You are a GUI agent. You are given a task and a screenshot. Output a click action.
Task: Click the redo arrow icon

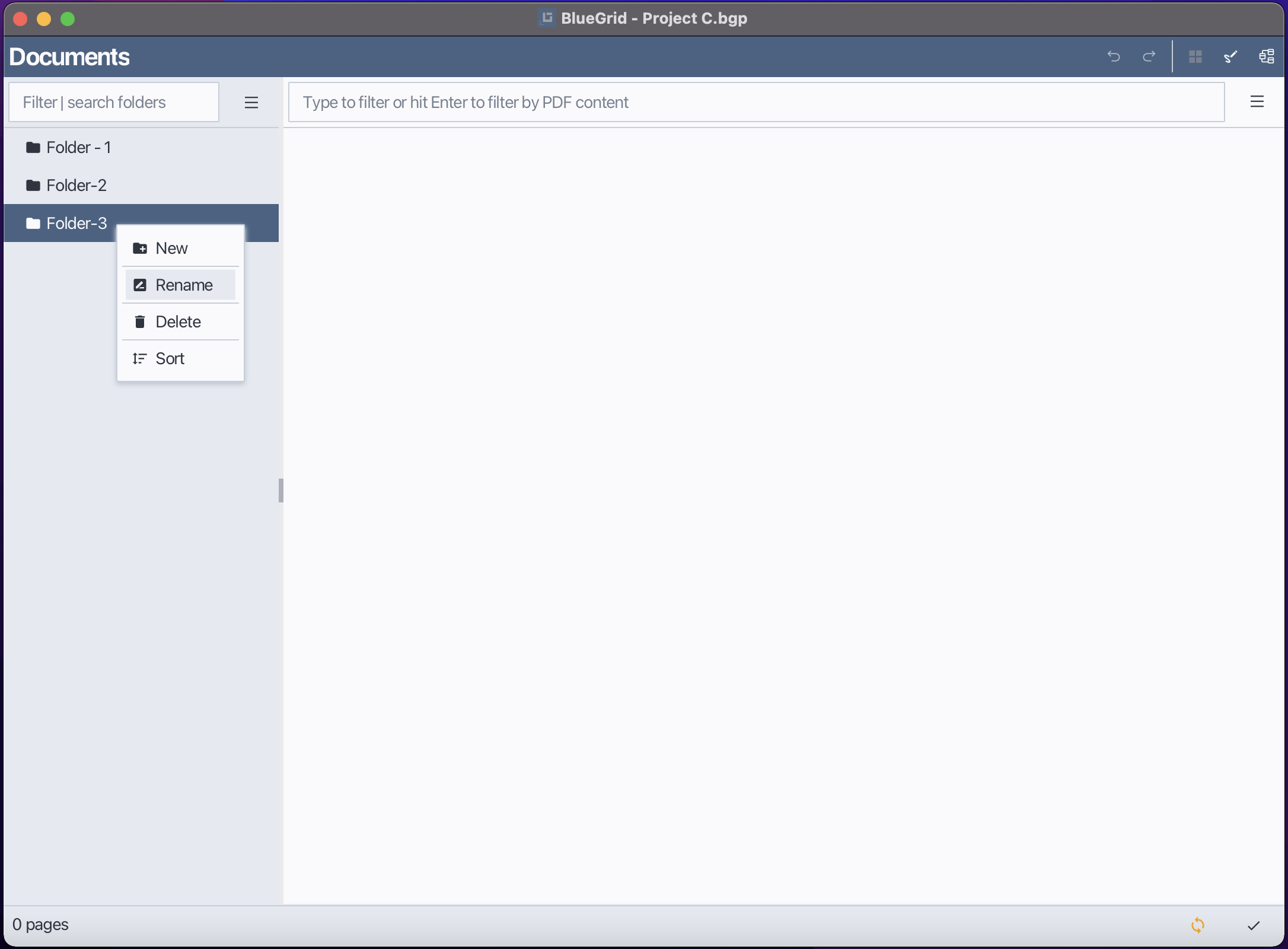click(1149, 56)
